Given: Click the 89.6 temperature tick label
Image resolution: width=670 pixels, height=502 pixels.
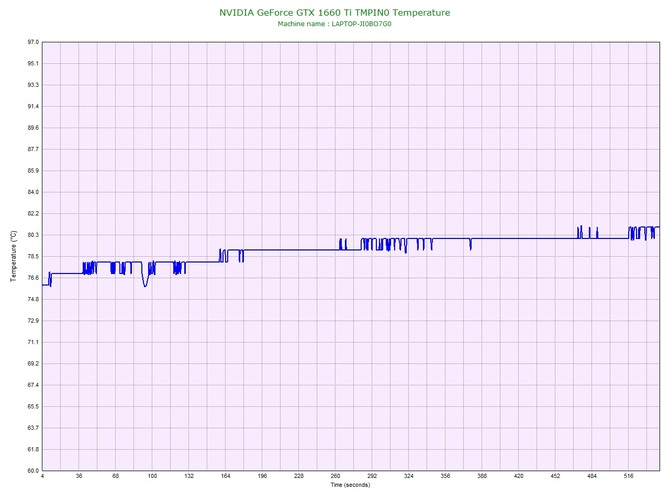Looking at the screenshot, I should pyautogui.click(x=32, y=128).
